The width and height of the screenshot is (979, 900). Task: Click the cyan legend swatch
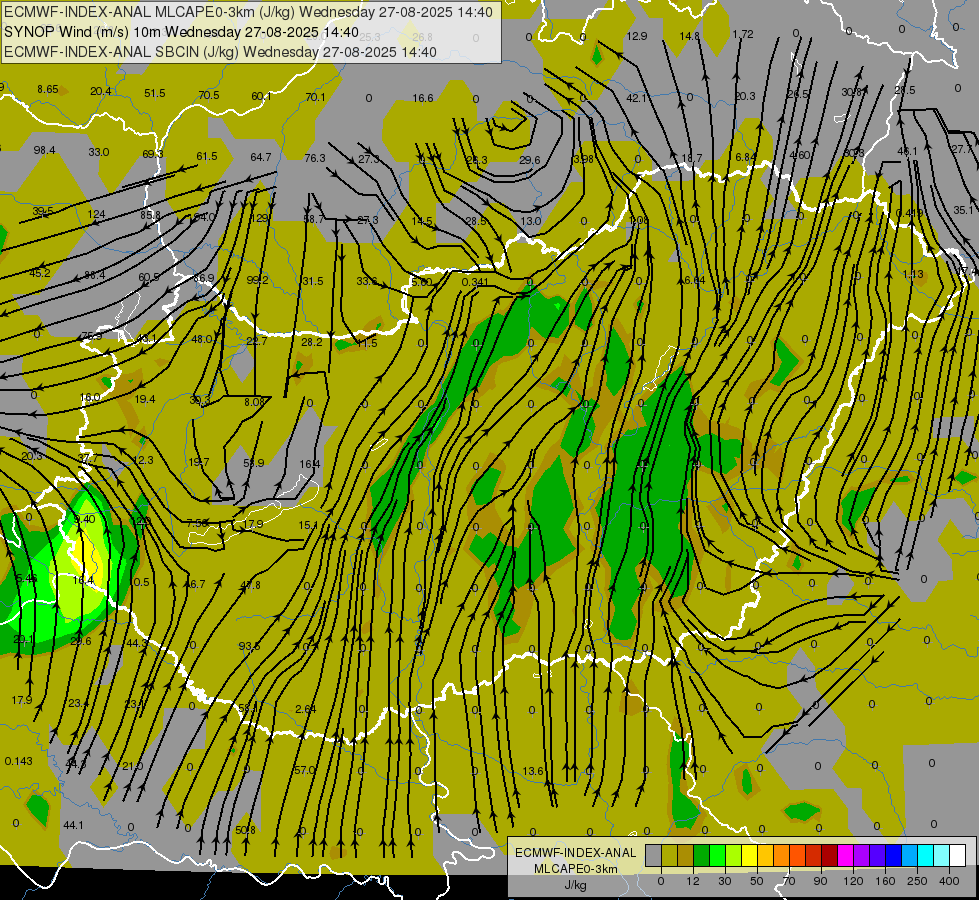[926, 855]
